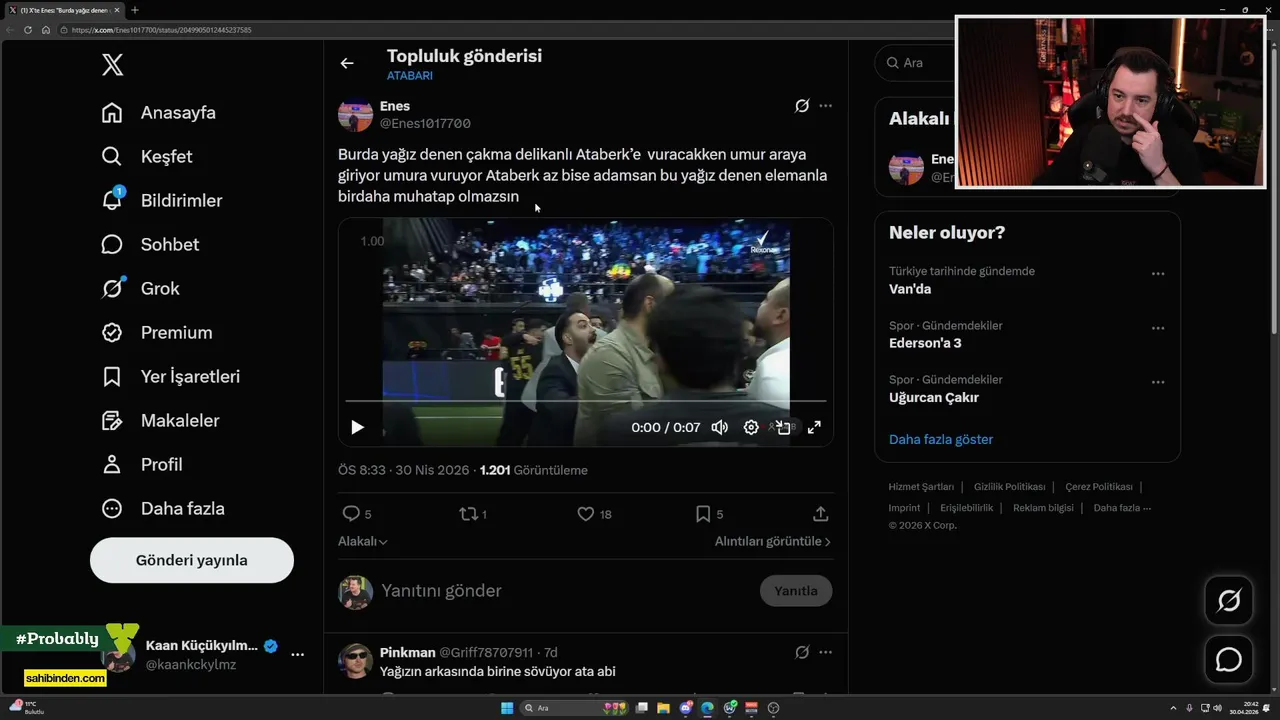The width and height of the screenshot is (1280, 720).
Task: Open Anasayfa home page
Action: pyautogui.click(x=159, y=113)
